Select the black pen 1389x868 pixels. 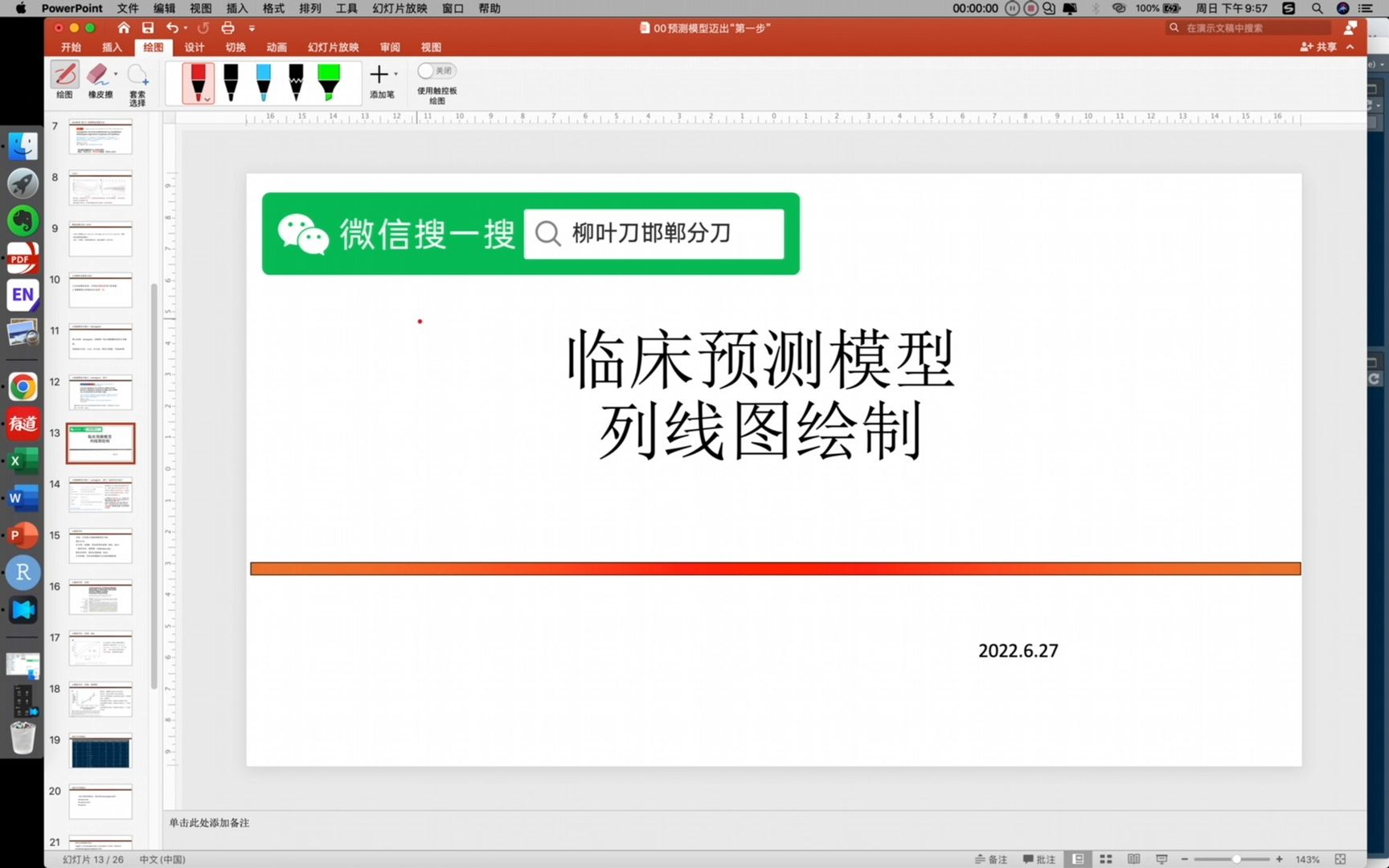click(231, 80)
